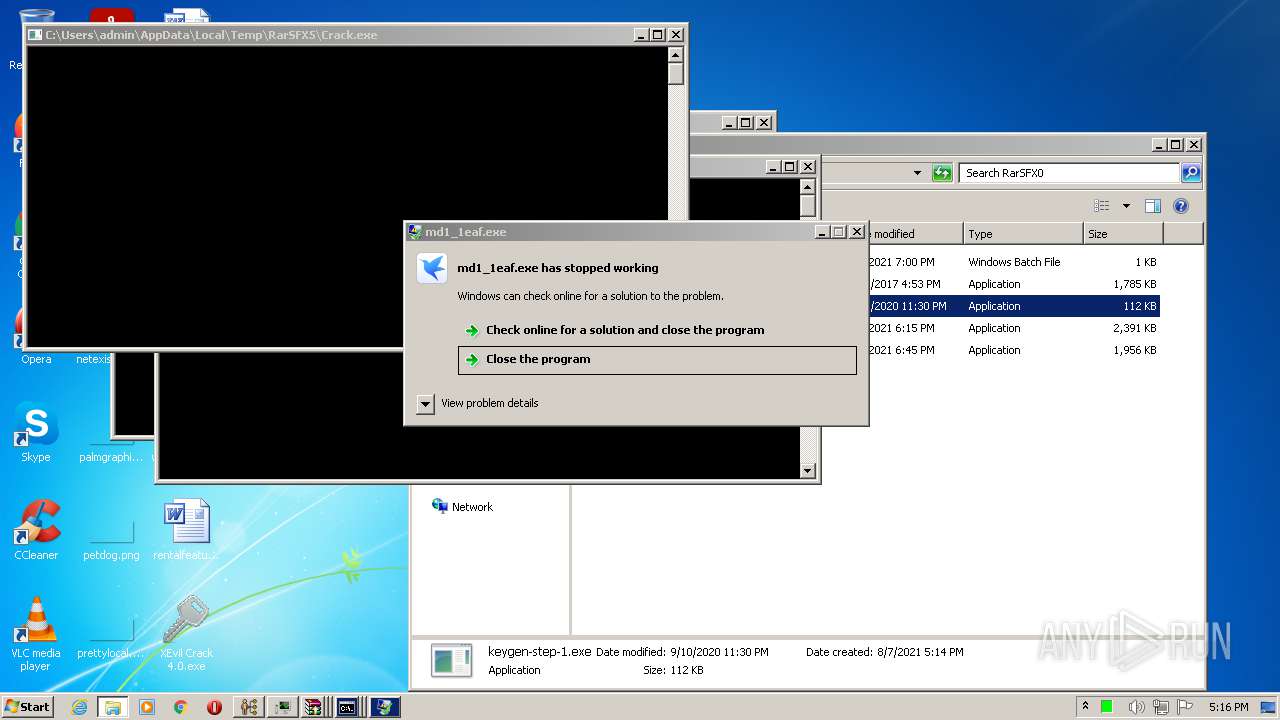Sort files by Type column
Screen dimensions: 1280x720
pyautogui.click(x=1023, y=234)
